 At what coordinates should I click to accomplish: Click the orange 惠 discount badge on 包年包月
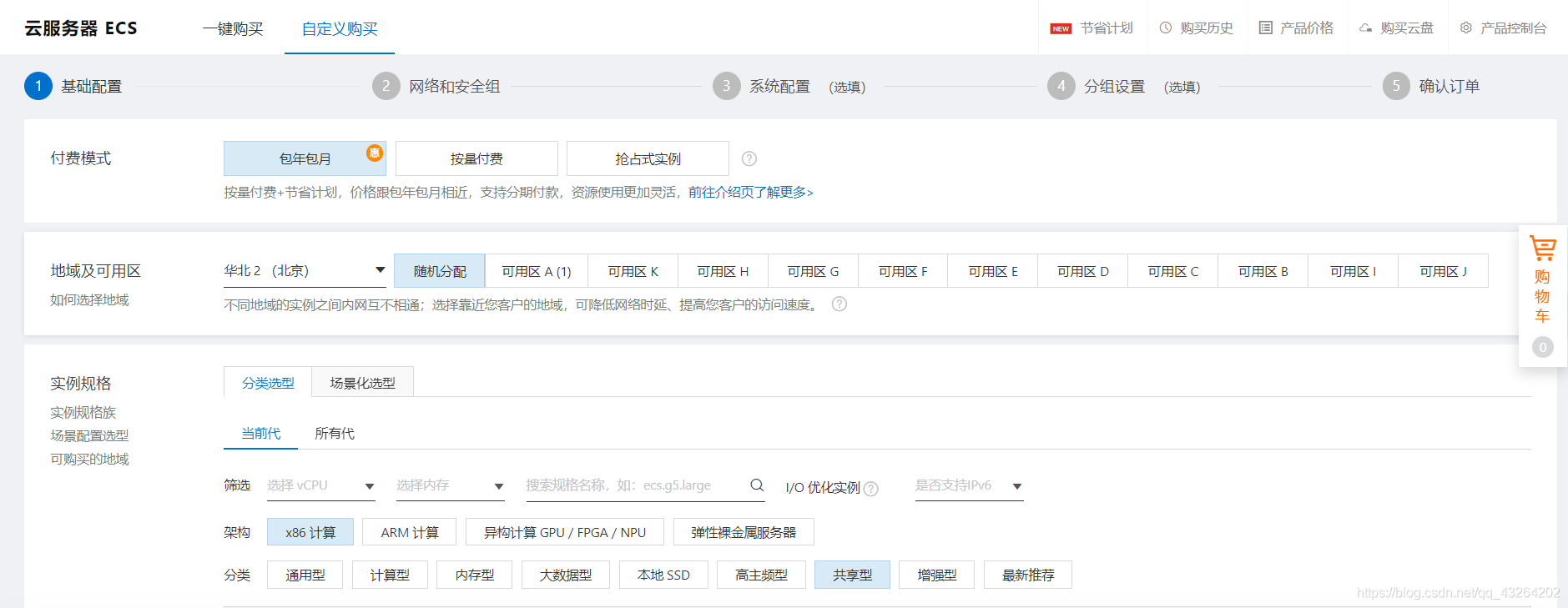[x=375, y=153]
